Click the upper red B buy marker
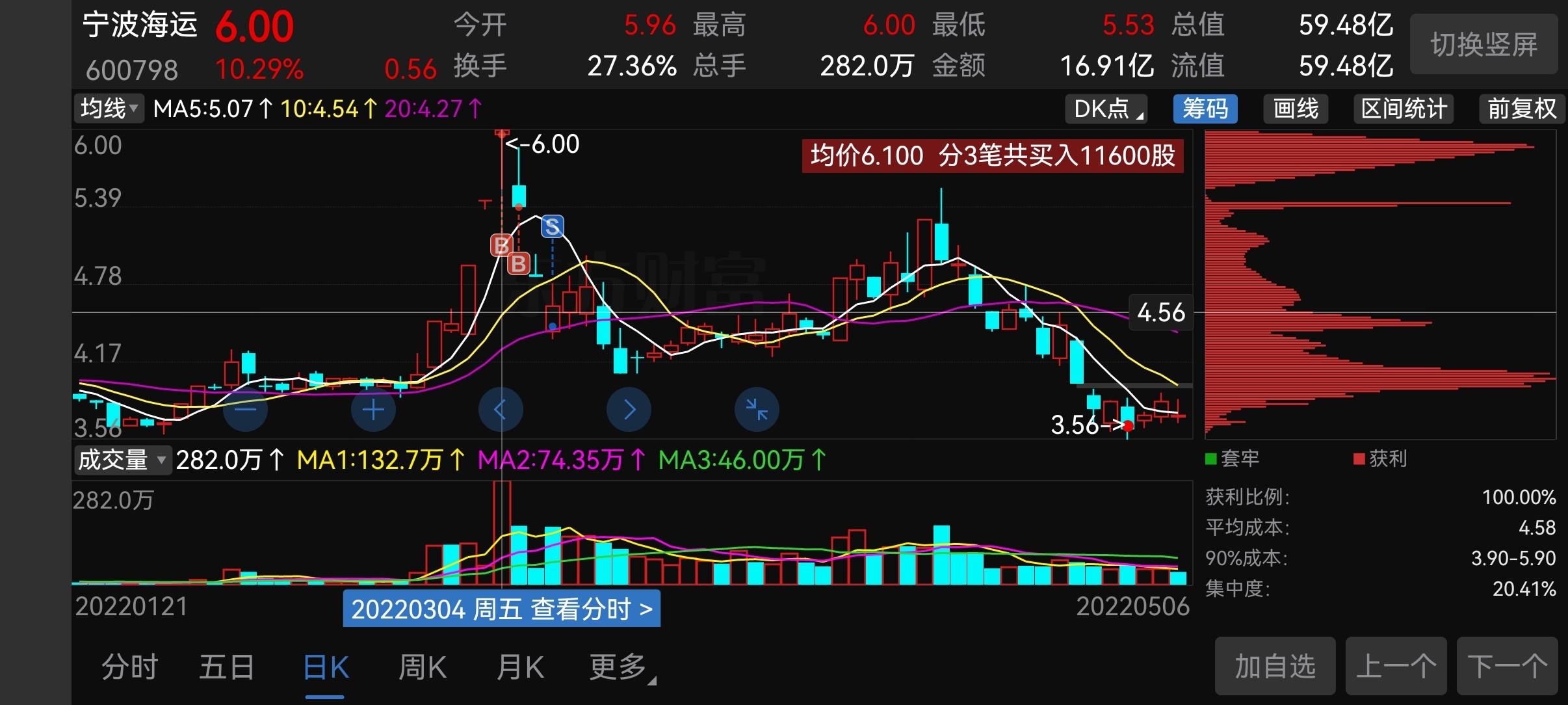This screenshot has height=705, width=1568. [501, 245]
